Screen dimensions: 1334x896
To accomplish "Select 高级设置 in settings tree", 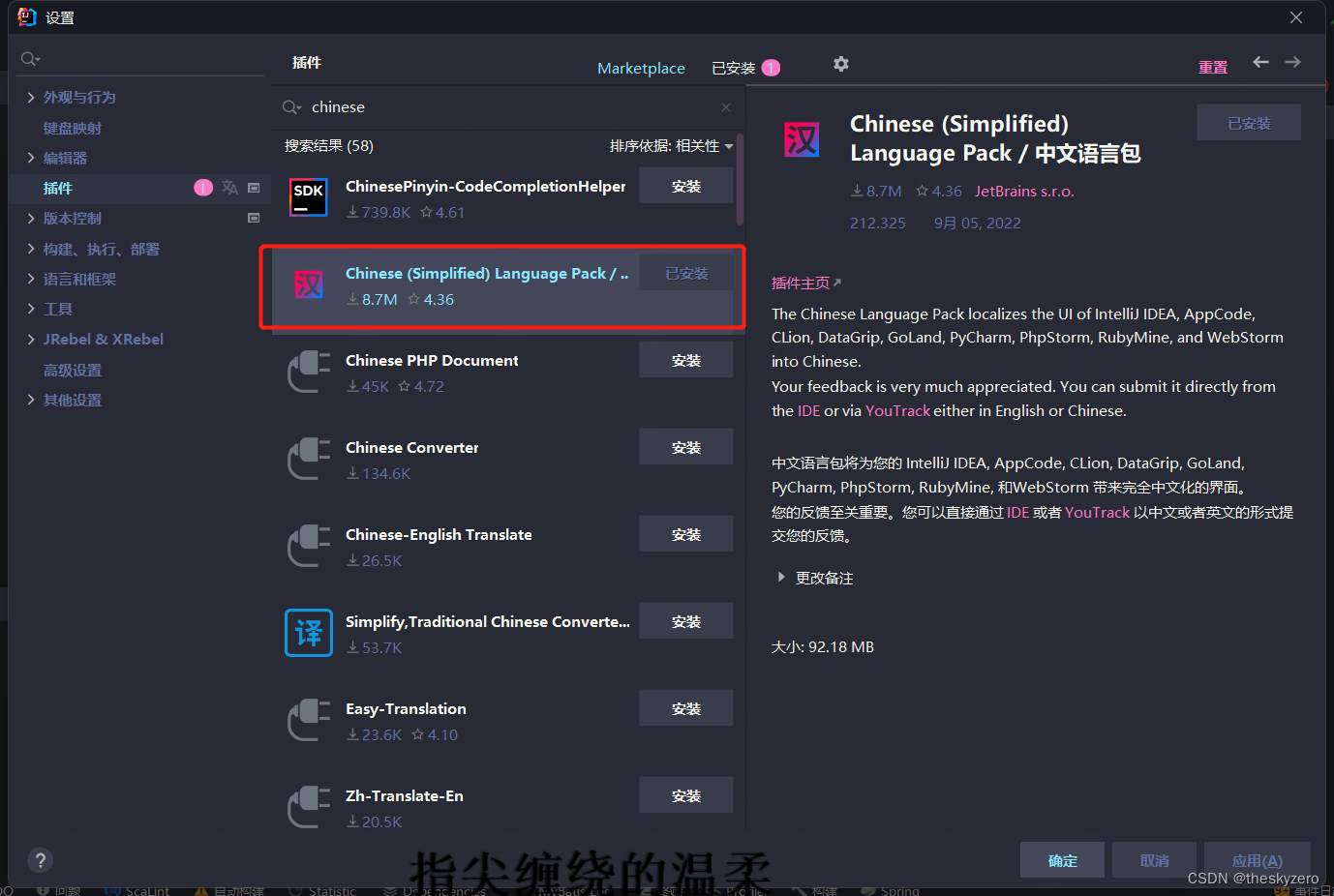I will pos(73,370).
